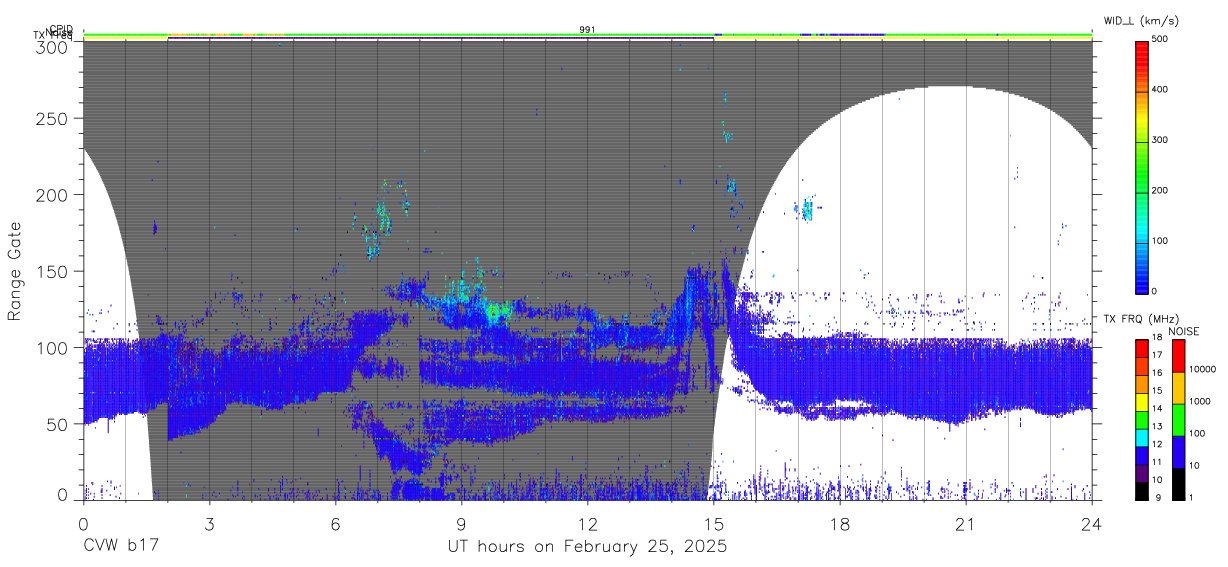Screen dimensions: 1228x567
Task: Click the '17' TX FRQ scale label
Action: pos(1159,355)
